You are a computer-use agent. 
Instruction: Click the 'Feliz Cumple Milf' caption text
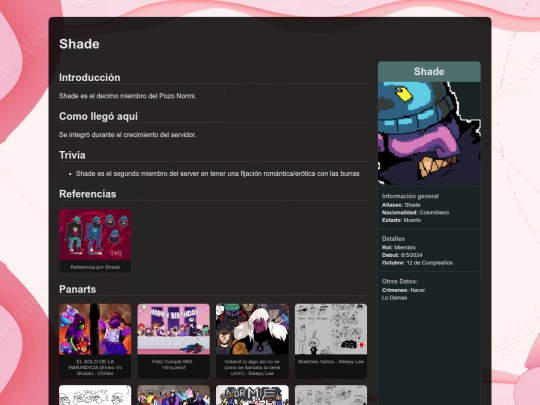(x=174, y=364)
